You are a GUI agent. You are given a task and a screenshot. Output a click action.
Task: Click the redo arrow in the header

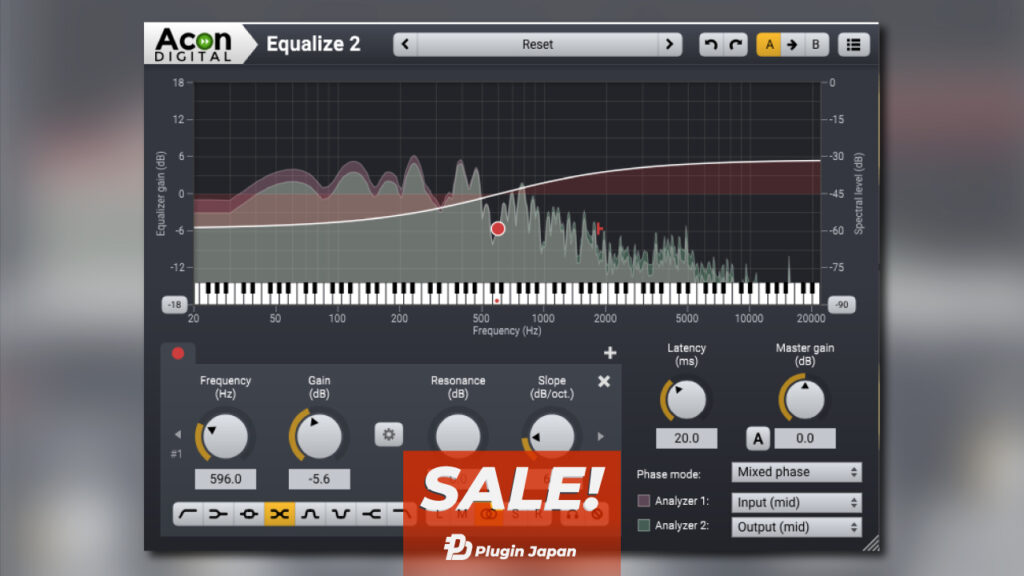(736, 44)
